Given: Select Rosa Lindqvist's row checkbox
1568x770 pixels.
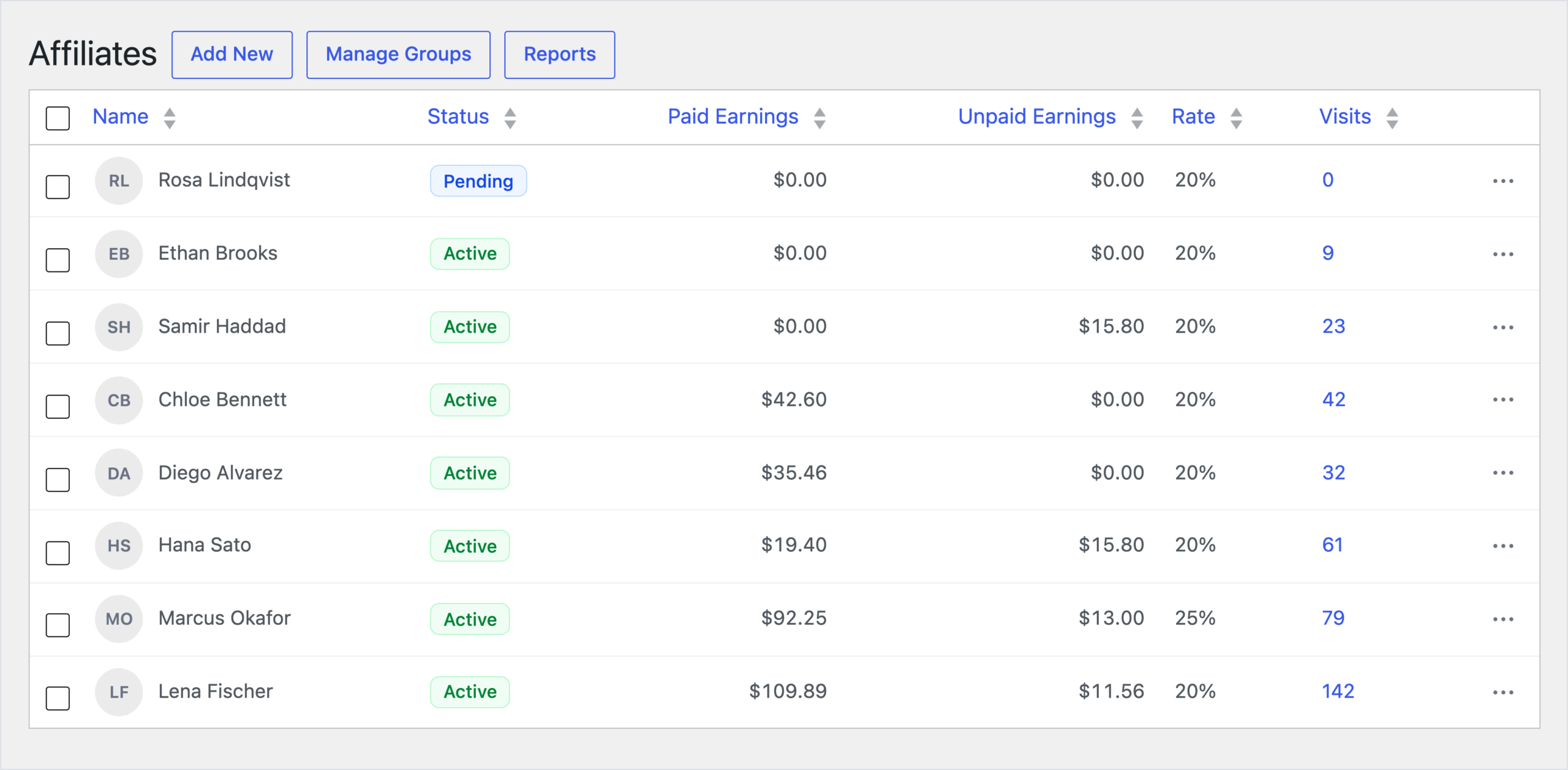Looking at the screenshot, I should click(58, 187).
